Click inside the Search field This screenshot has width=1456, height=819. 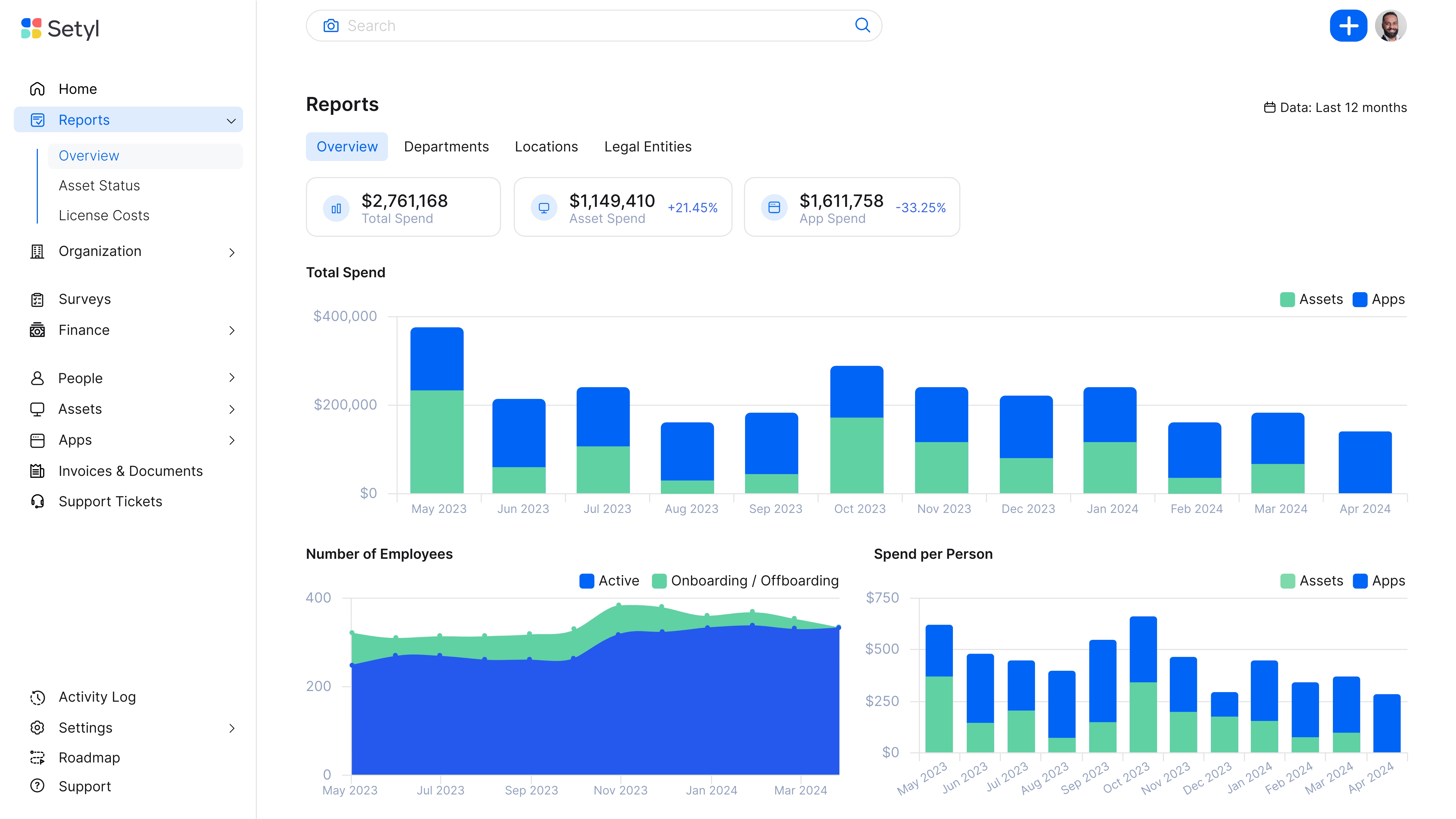coord(565,25)
